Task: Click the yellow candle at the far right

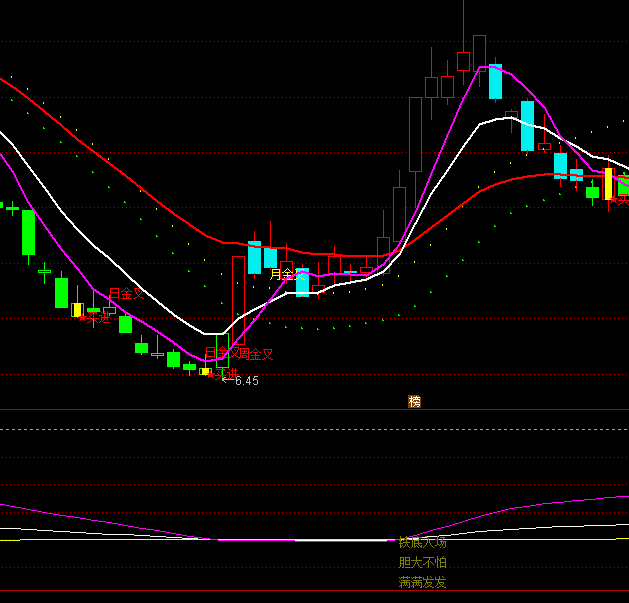Action: click(608, 184)
